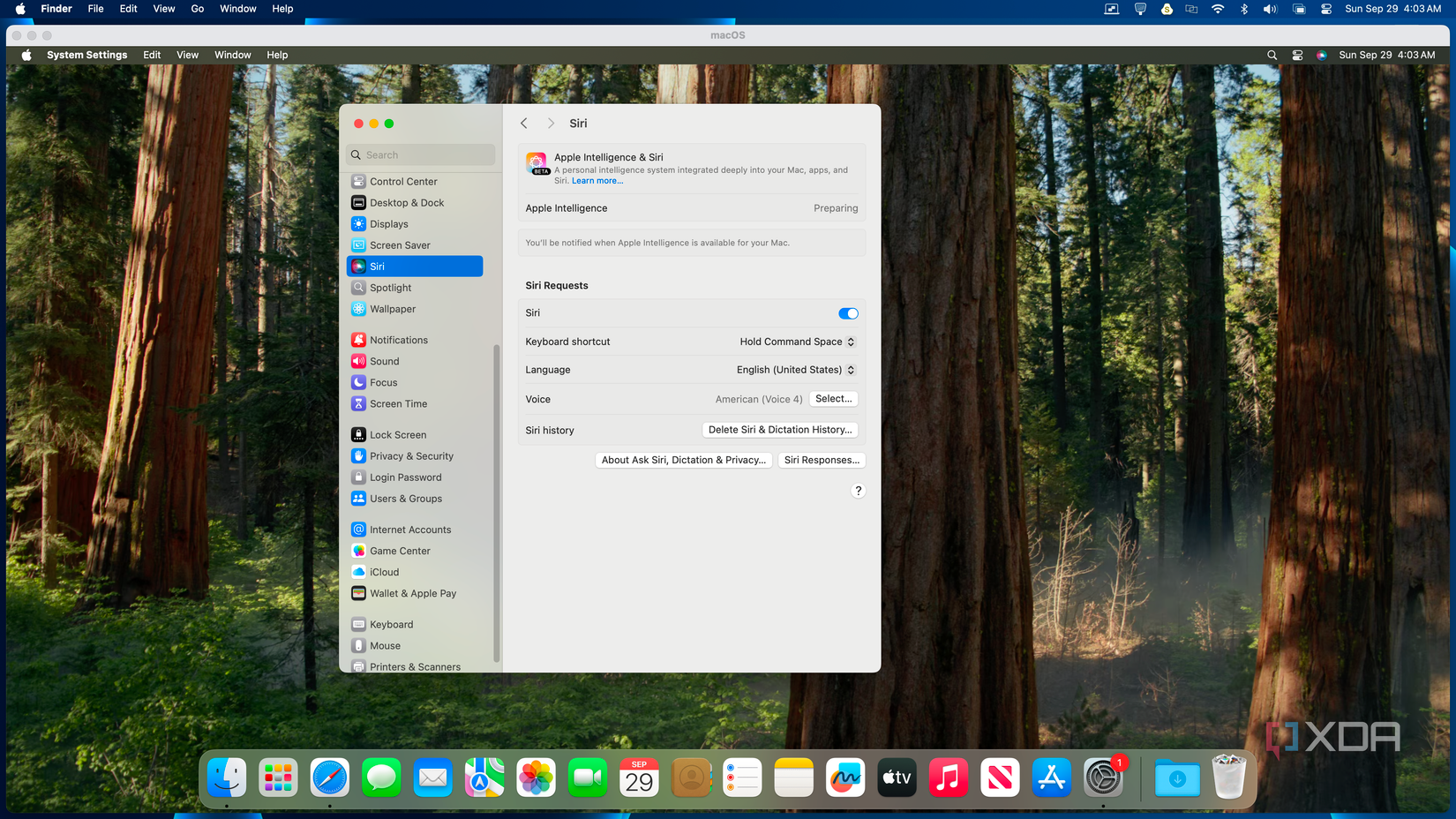Open the Music app in Dock
The width and height of the screenshot is (1456, 819).
pos(949,778)
